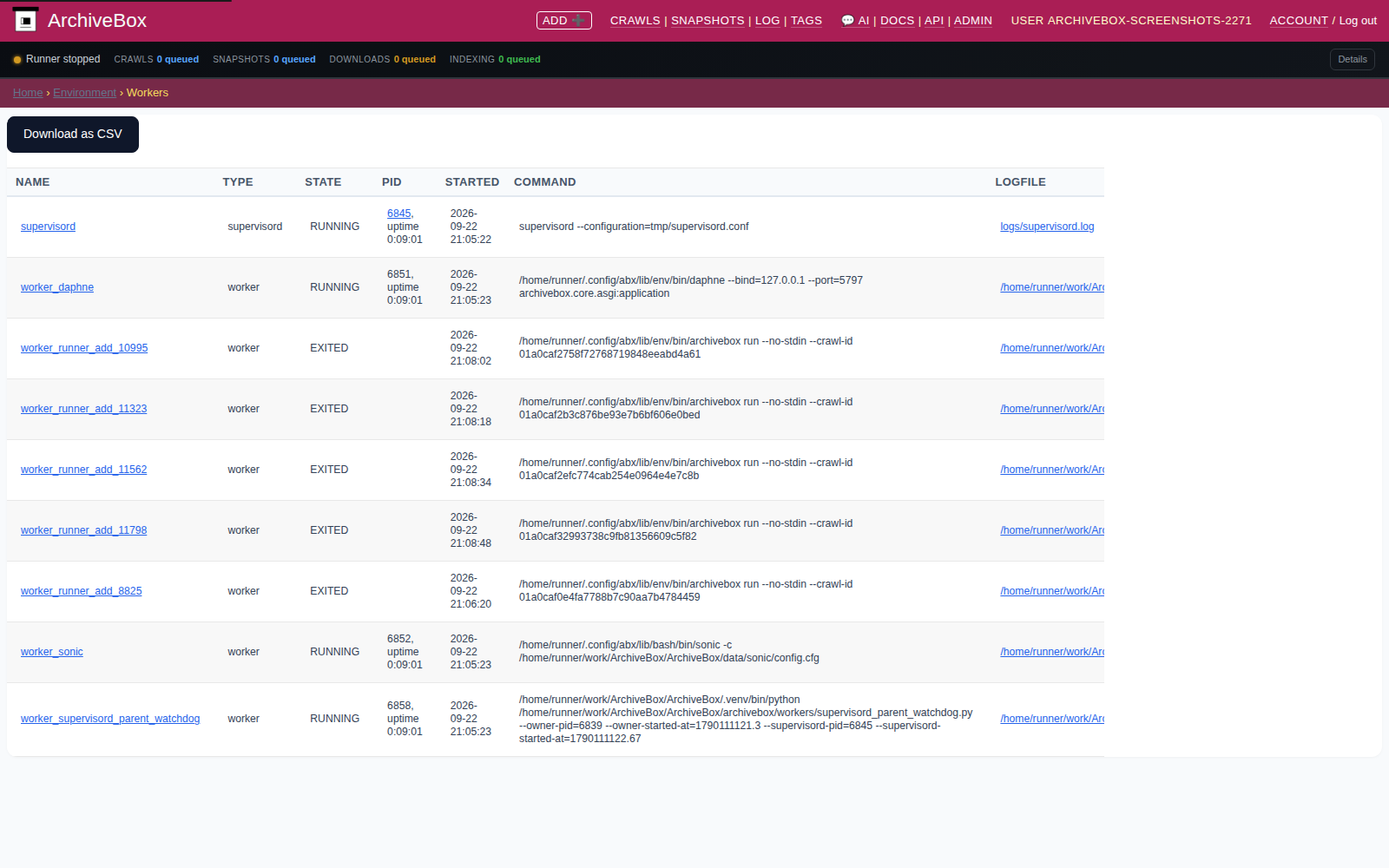Viewport: 1389px width, 868px height.
Task: Click the ADD plus button
Action: pyautogui.click(x=563, y=20)
